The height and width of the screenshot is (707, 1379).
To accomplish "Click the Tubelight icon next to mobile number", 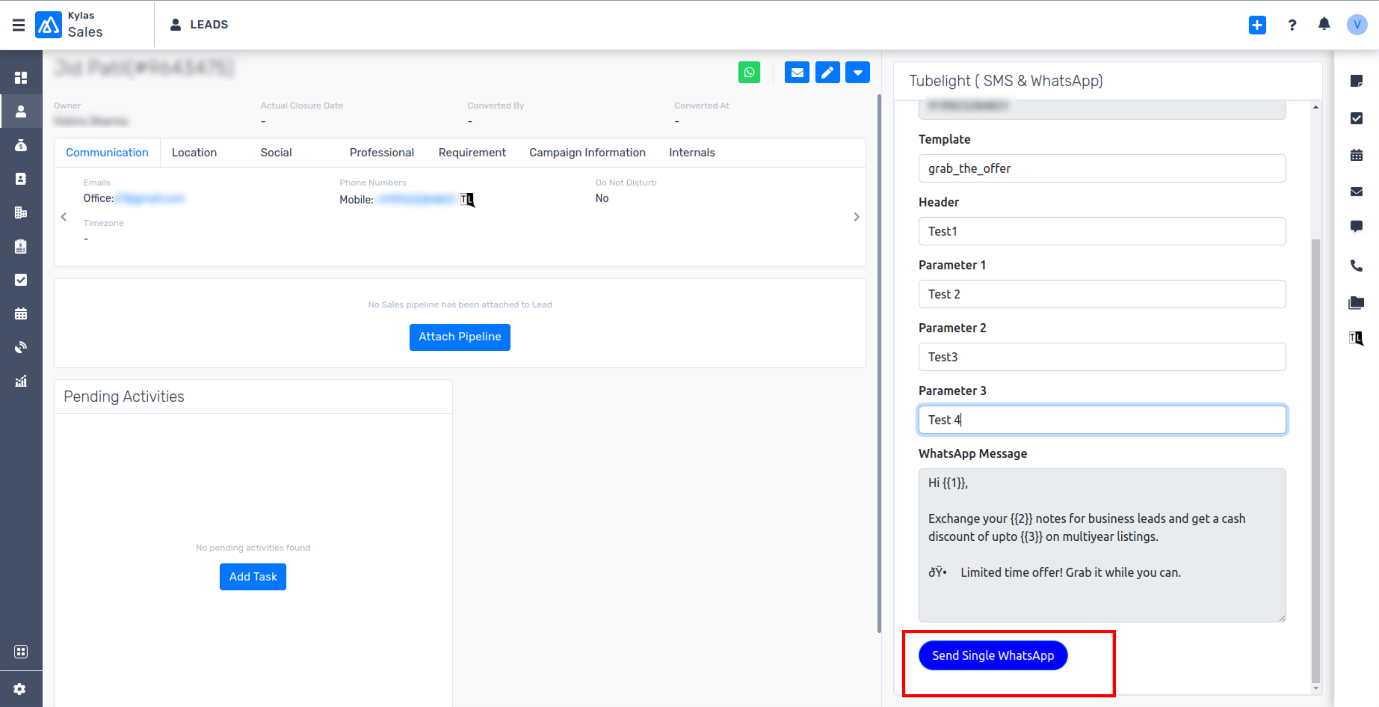I will 467,200.
